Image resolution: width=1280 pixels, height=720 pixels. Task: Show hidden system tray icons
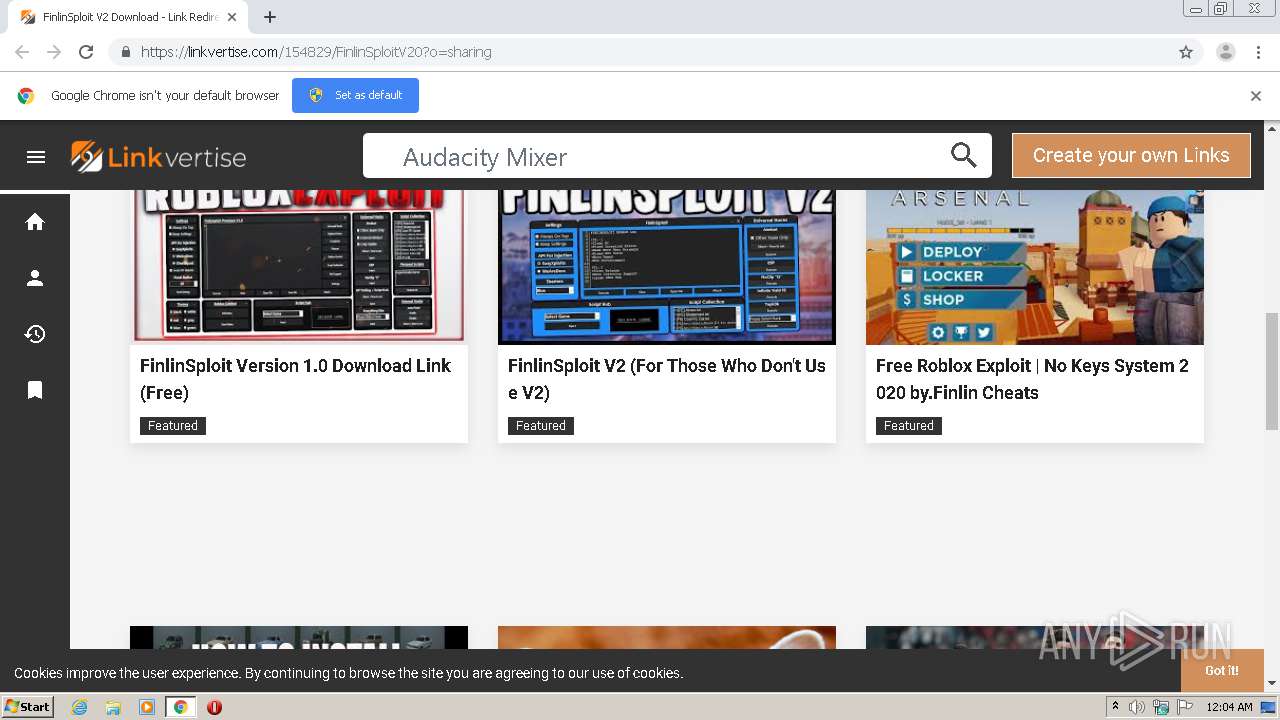pyautogui.click(x=1115, y=707)
